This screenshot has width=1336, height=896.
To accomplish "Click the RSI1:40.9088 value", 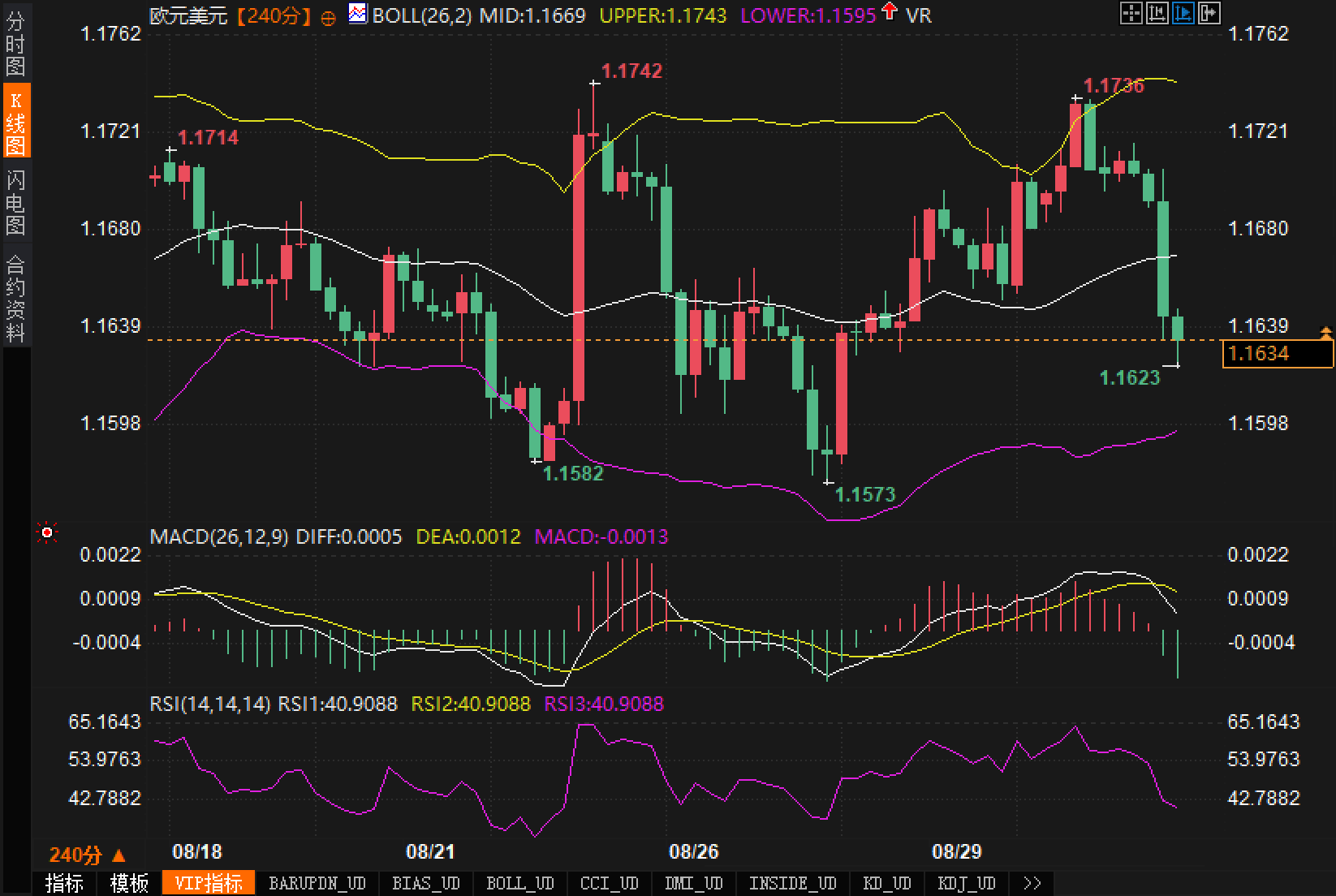I will coord(338,704).
